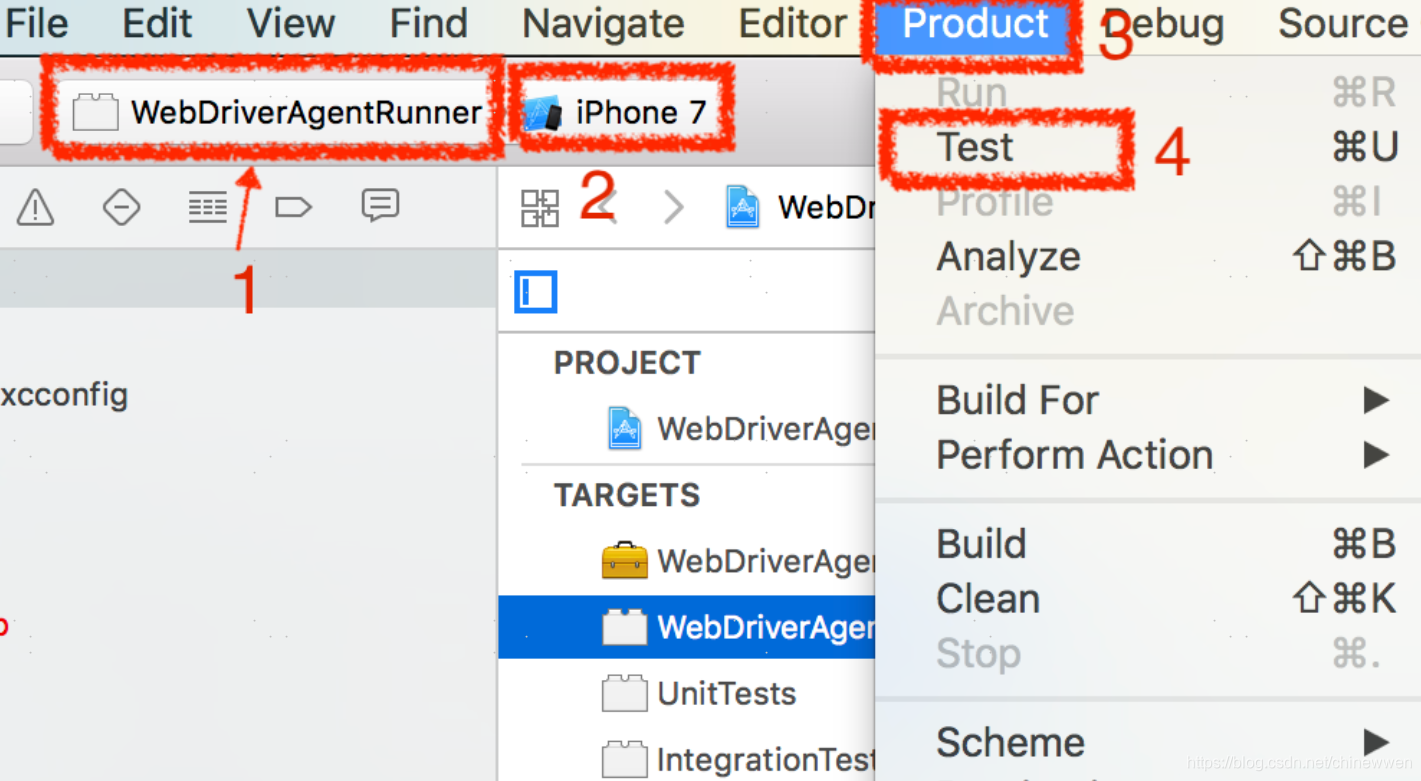Toggle the project and targets list sidebar button
The image size is (1421, 781).
[x=536, y=293]
